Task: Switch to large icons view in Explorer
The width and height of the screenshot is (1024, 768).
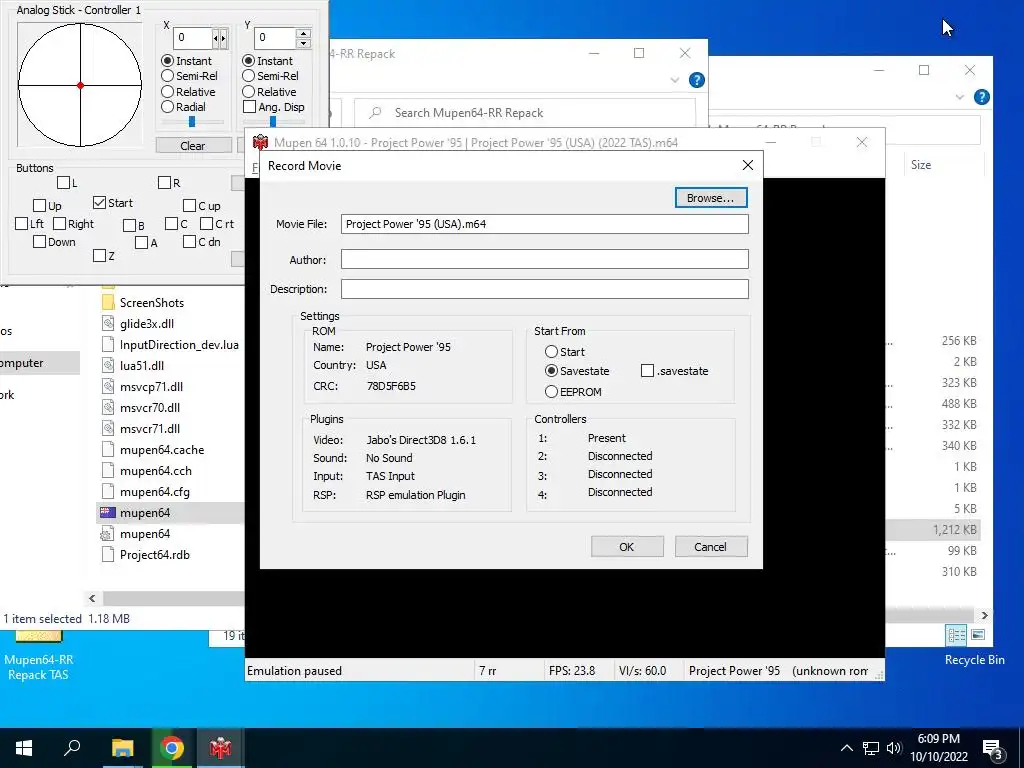Action: pyautogui.click(x=978, y=635)
